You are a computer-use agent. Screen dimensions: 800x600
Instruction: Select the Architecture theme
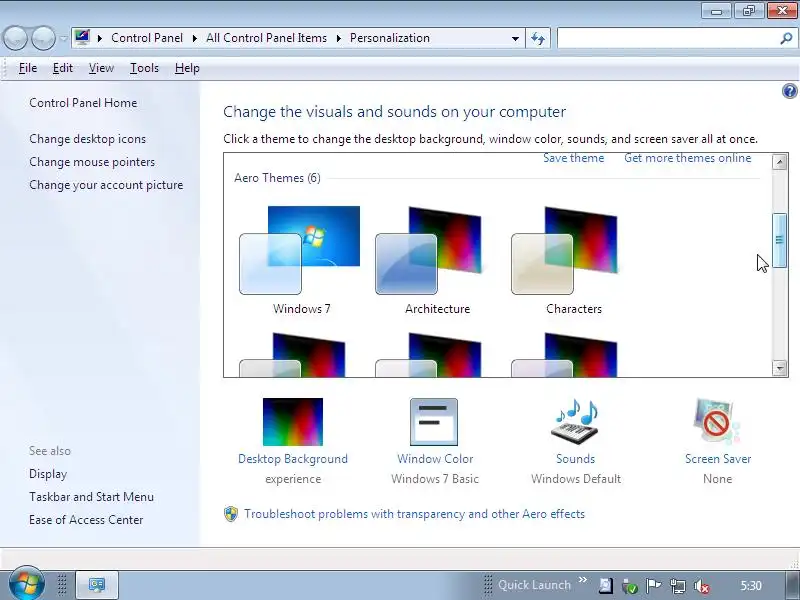[x=429, y=260]
